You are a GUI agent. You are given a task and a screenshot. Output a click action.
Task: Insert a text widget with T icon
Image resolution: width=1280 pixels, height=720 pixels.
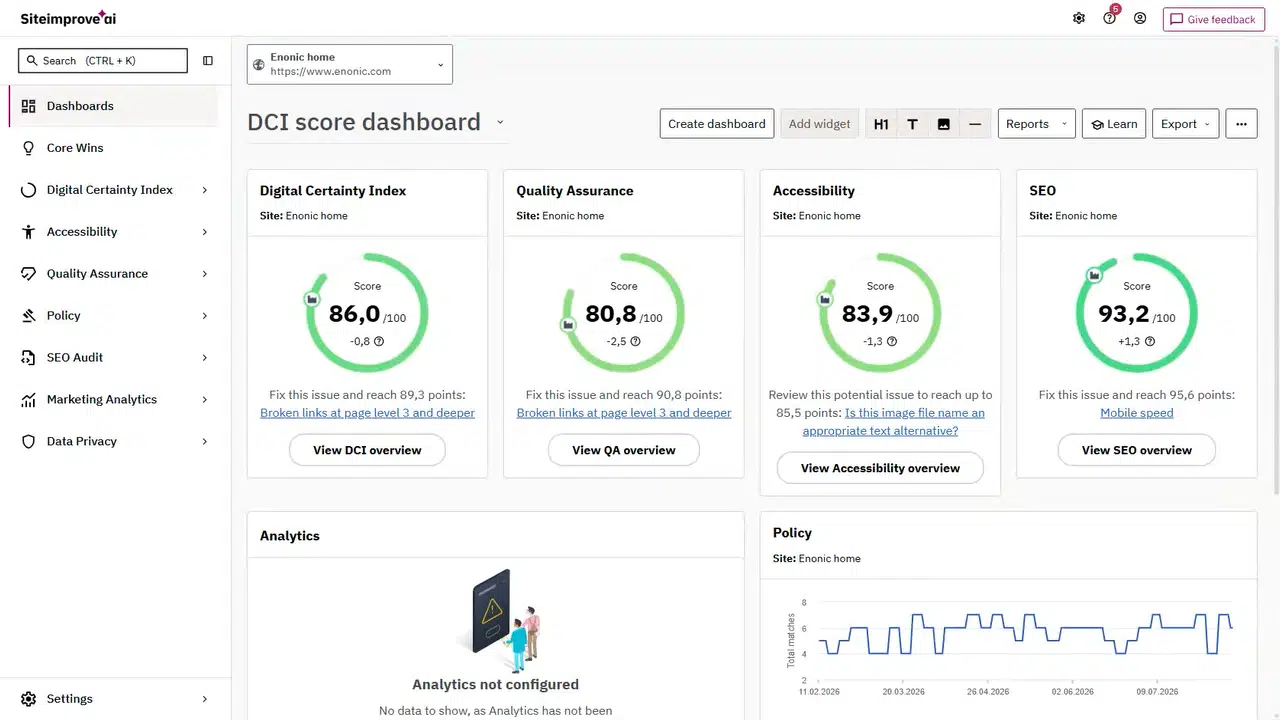coord(912,124)
